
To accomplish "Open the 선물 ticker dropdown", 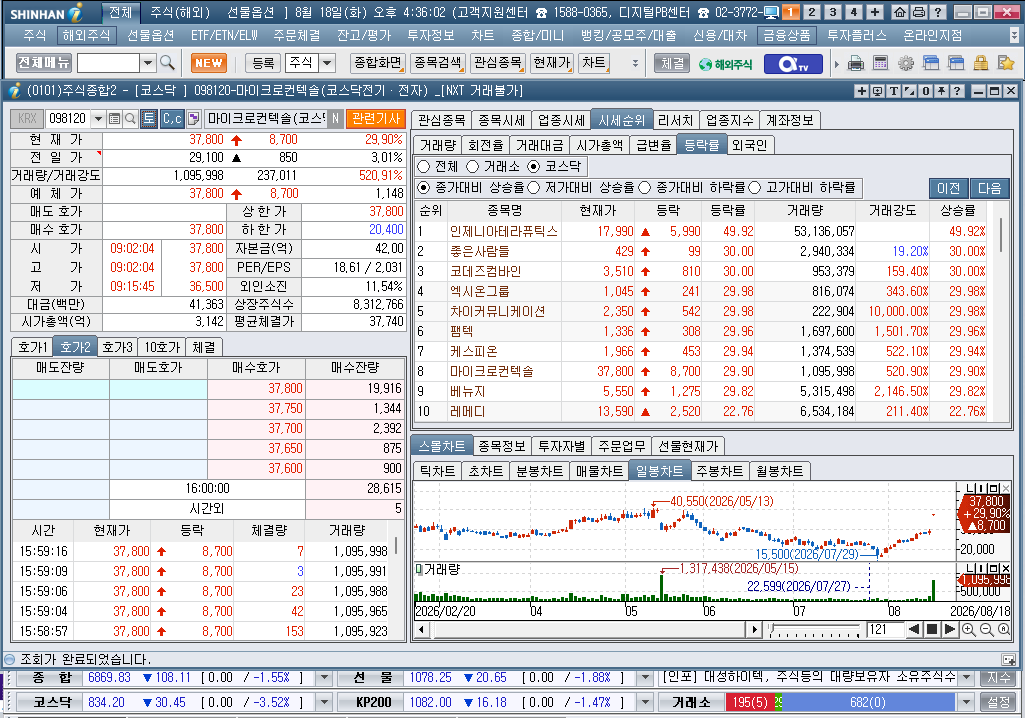I will click(645, 677).
